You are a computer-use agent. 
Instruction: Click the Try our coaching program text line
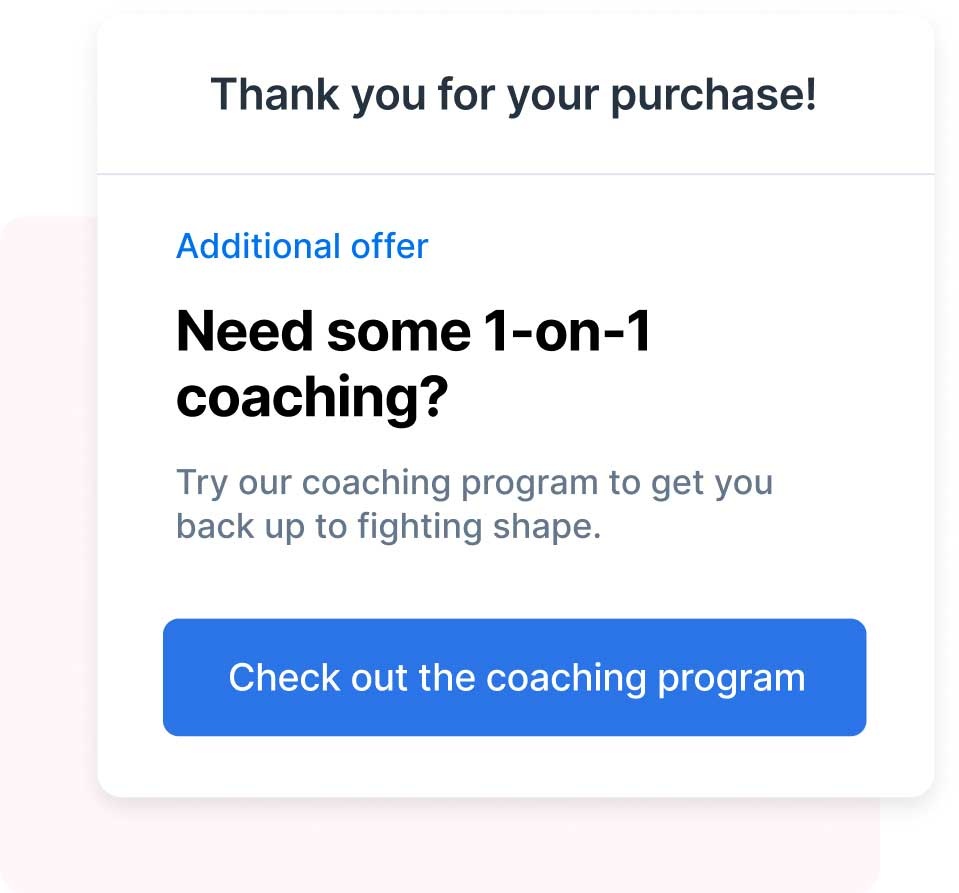pos(475,484)
